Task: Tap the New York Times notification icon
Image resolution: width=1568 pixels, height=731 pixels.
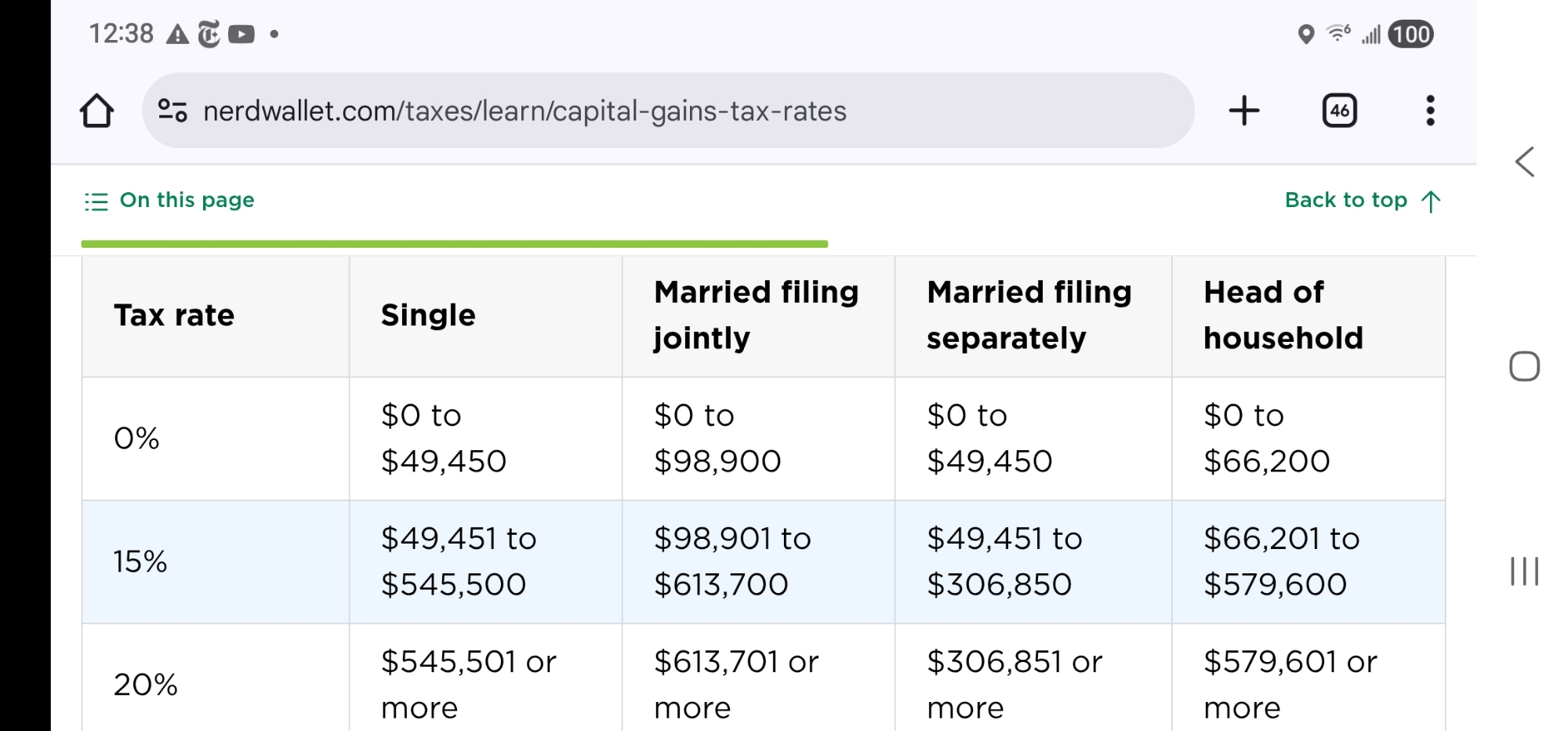Action: (x=209, y=35)
